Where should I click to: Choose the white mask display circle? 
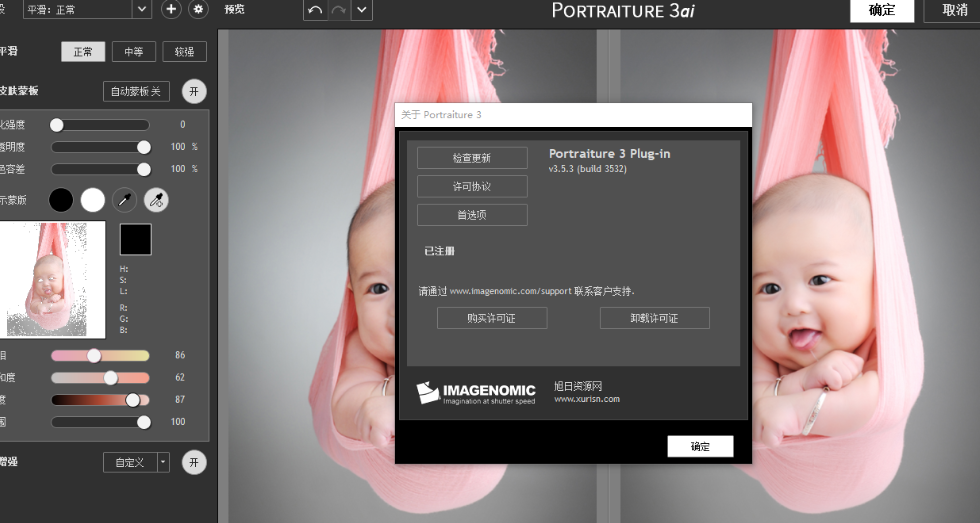click(x=93, y=200)
